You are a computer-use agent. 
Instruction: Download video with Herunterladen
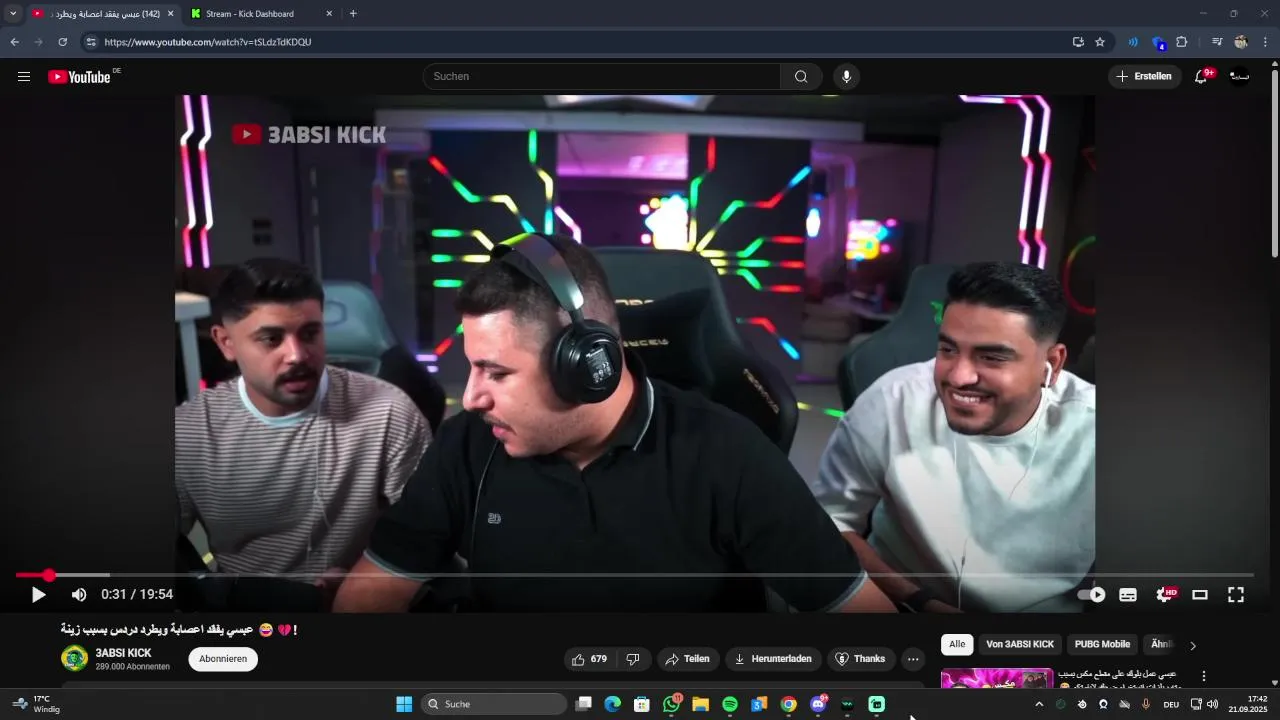pyautogui.click(x=773, y=659)
